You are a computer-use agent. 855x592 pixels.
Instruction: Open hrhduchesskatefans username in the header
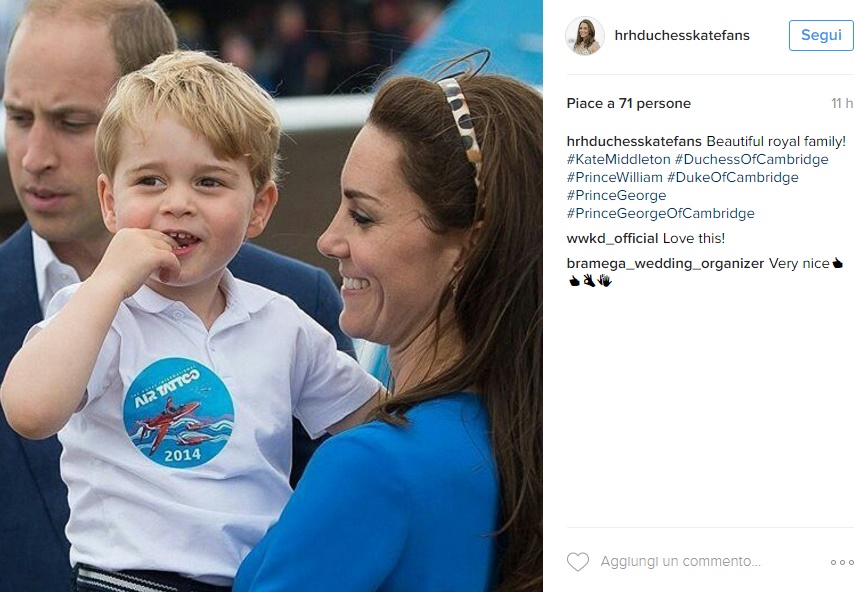(682, 35)
